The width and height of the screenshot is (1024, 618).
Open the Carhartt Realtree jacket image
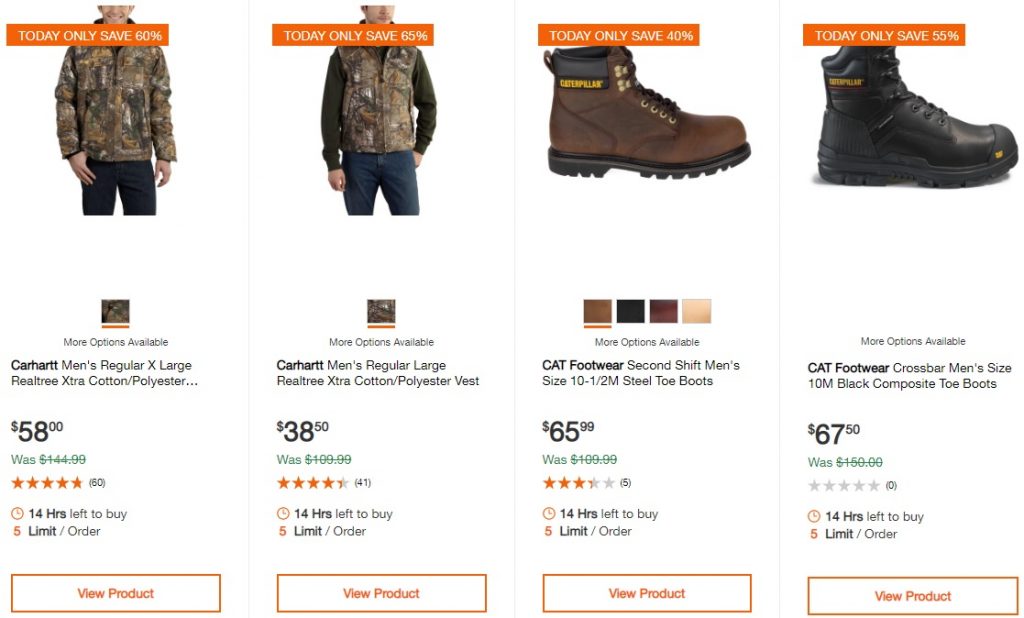click(118, 120)
